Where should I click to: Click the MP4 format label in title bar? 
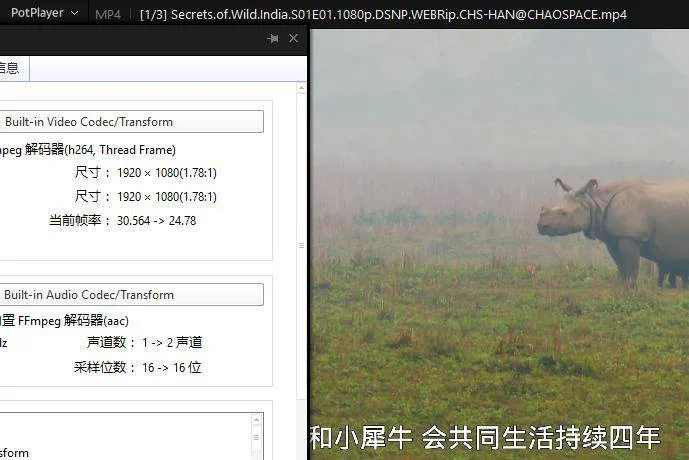point(107,14)
